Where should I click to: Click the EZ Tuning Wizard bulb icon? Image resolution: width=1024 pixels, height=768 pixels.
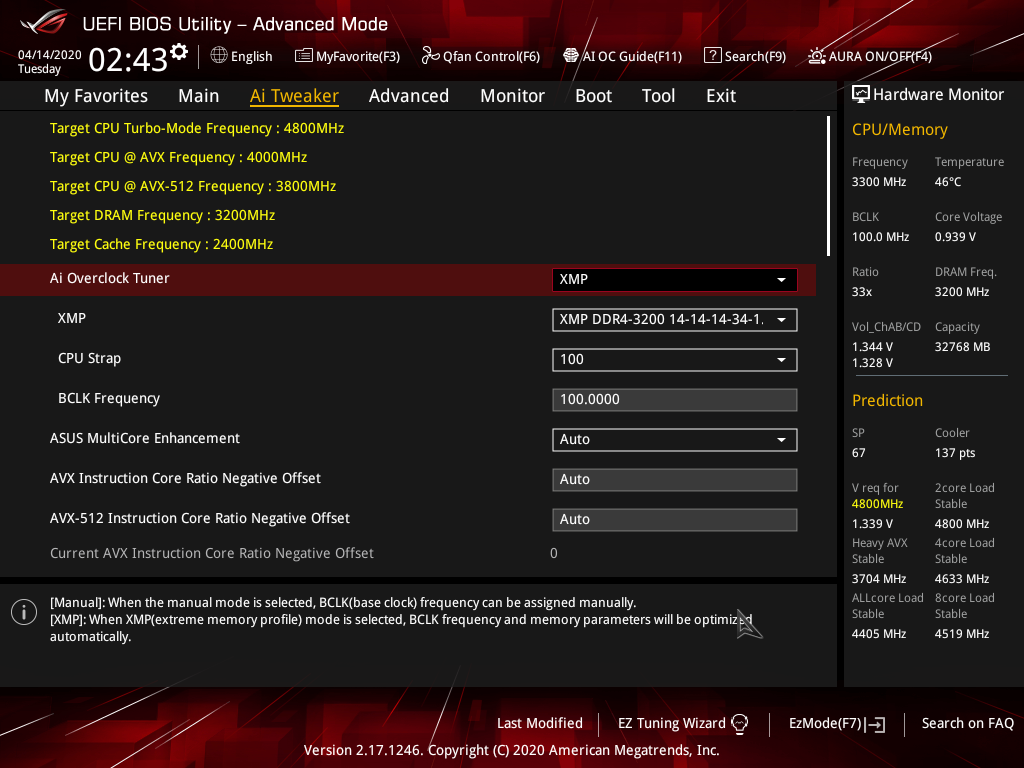[739, 723]
